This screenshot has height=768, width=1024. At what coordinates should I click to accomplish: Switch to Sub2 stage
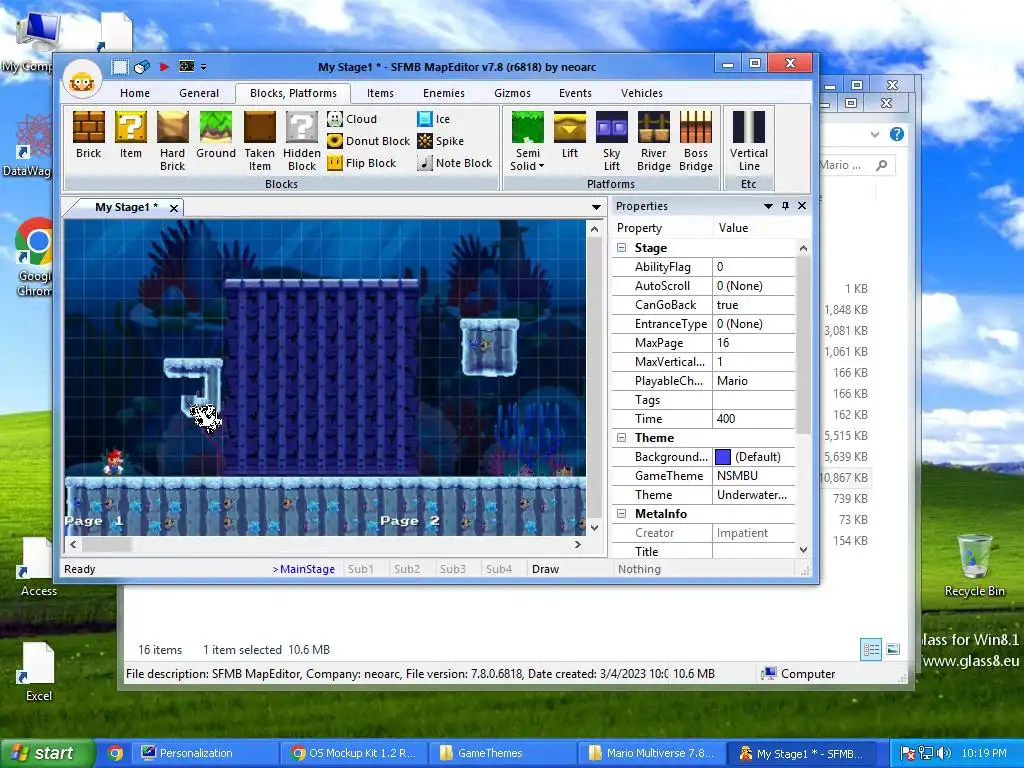click(407, 569)
